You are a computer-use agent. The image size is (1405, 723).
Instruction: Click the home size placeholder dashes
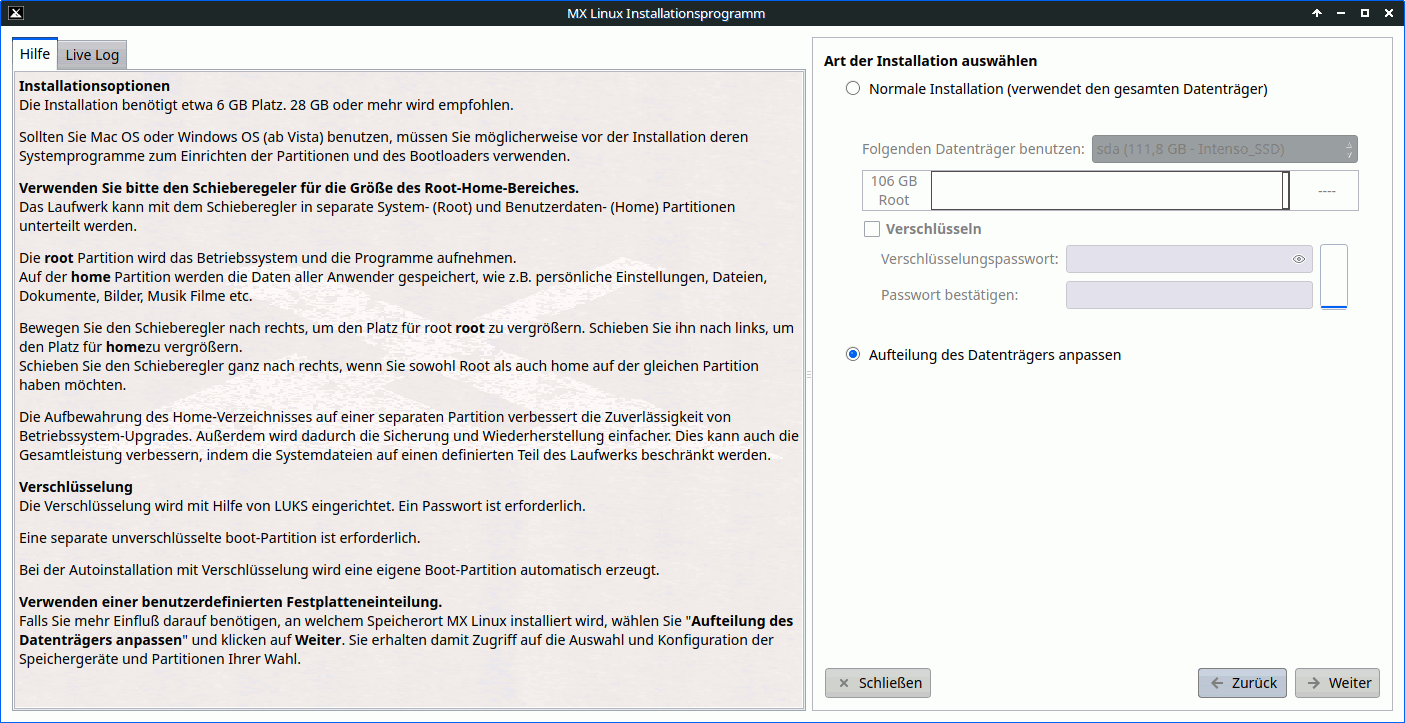(1327, 191)
